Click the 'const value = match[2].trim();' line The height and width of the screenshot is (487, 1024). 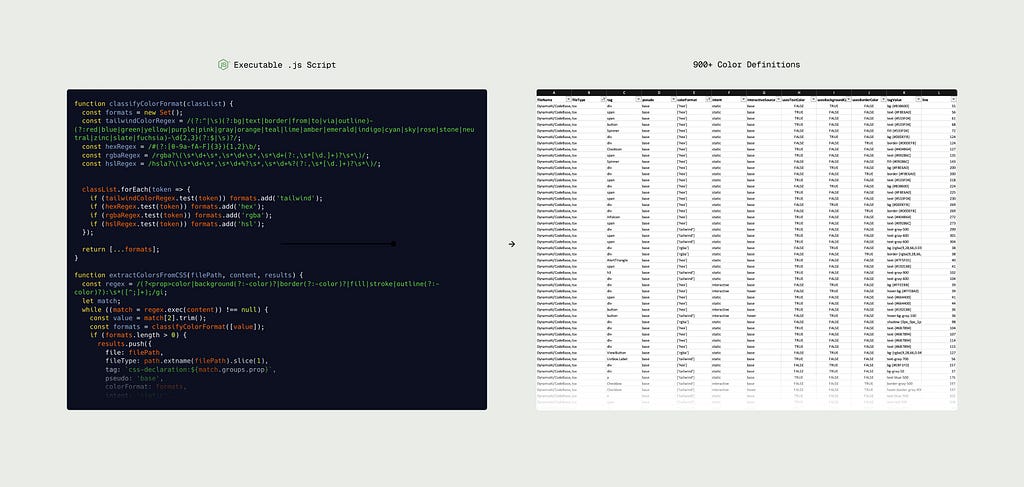(x=148, y=318)
